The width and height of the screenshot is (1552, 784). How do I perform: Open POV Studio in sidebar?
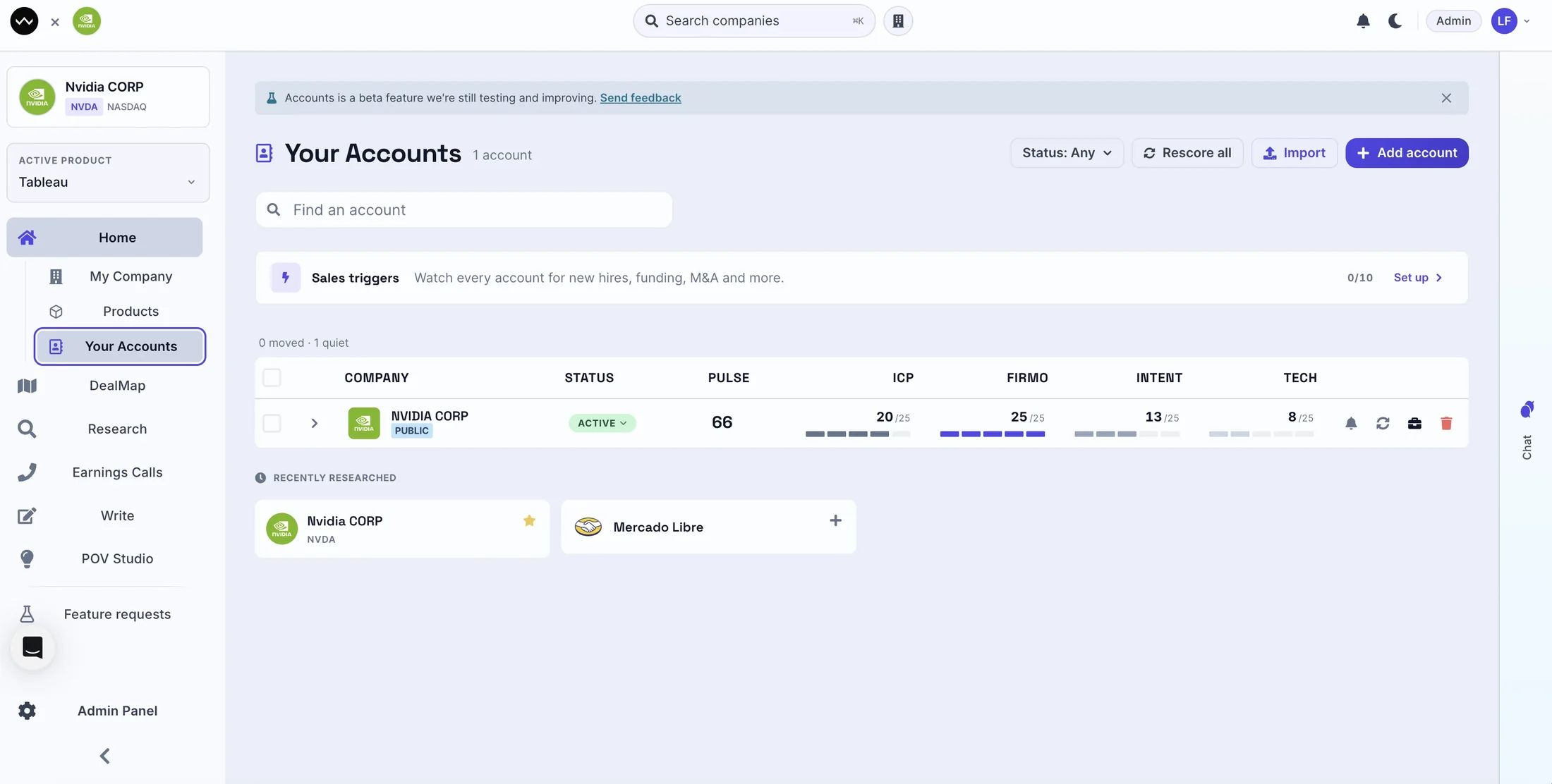coord(104,558)
